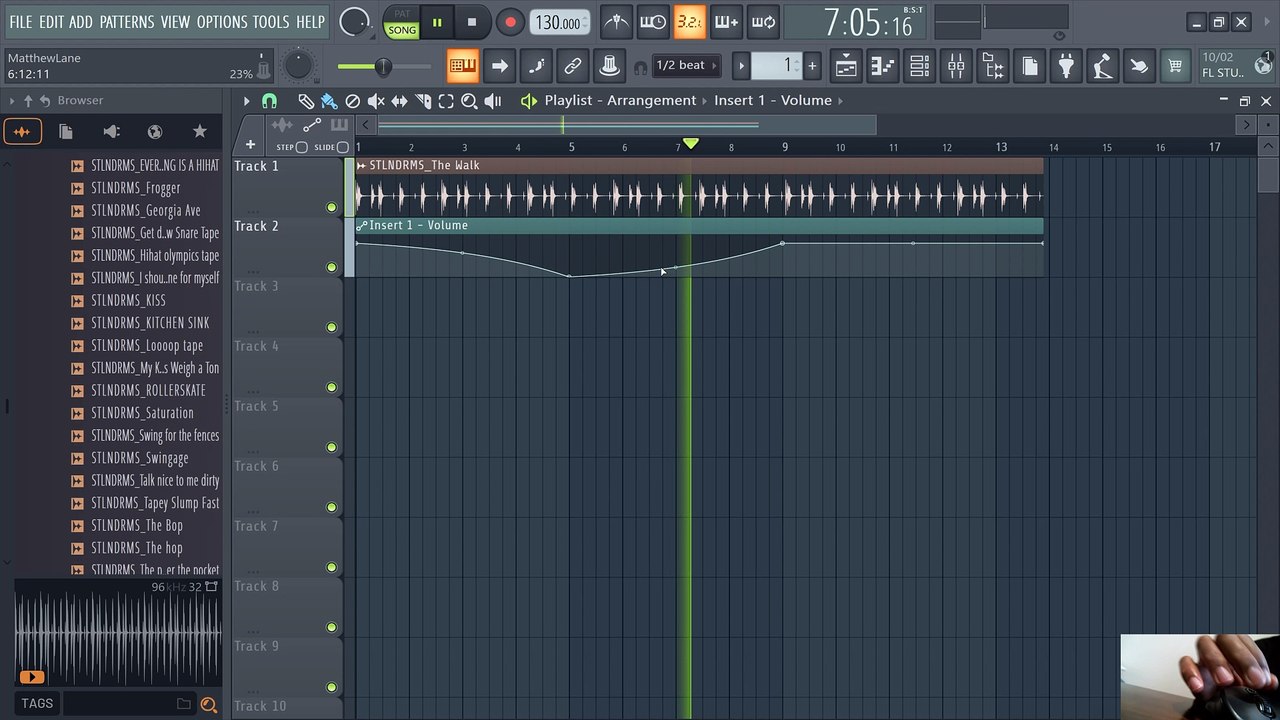The width and height of the screenshot is (1280, 720).
Task: Open the Channel rack icon
Action: [919, 66]
